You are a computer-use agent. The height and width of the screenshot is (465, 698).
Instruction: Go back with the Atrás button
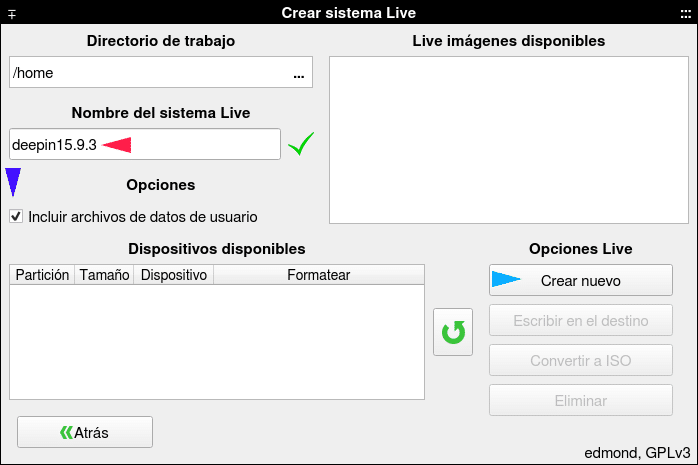[85, 432]
